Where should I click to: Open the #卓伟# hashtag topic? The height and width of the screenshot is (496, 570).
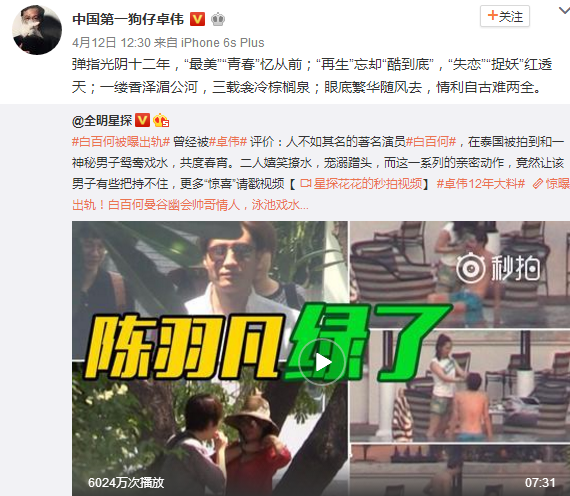(228, 141)
